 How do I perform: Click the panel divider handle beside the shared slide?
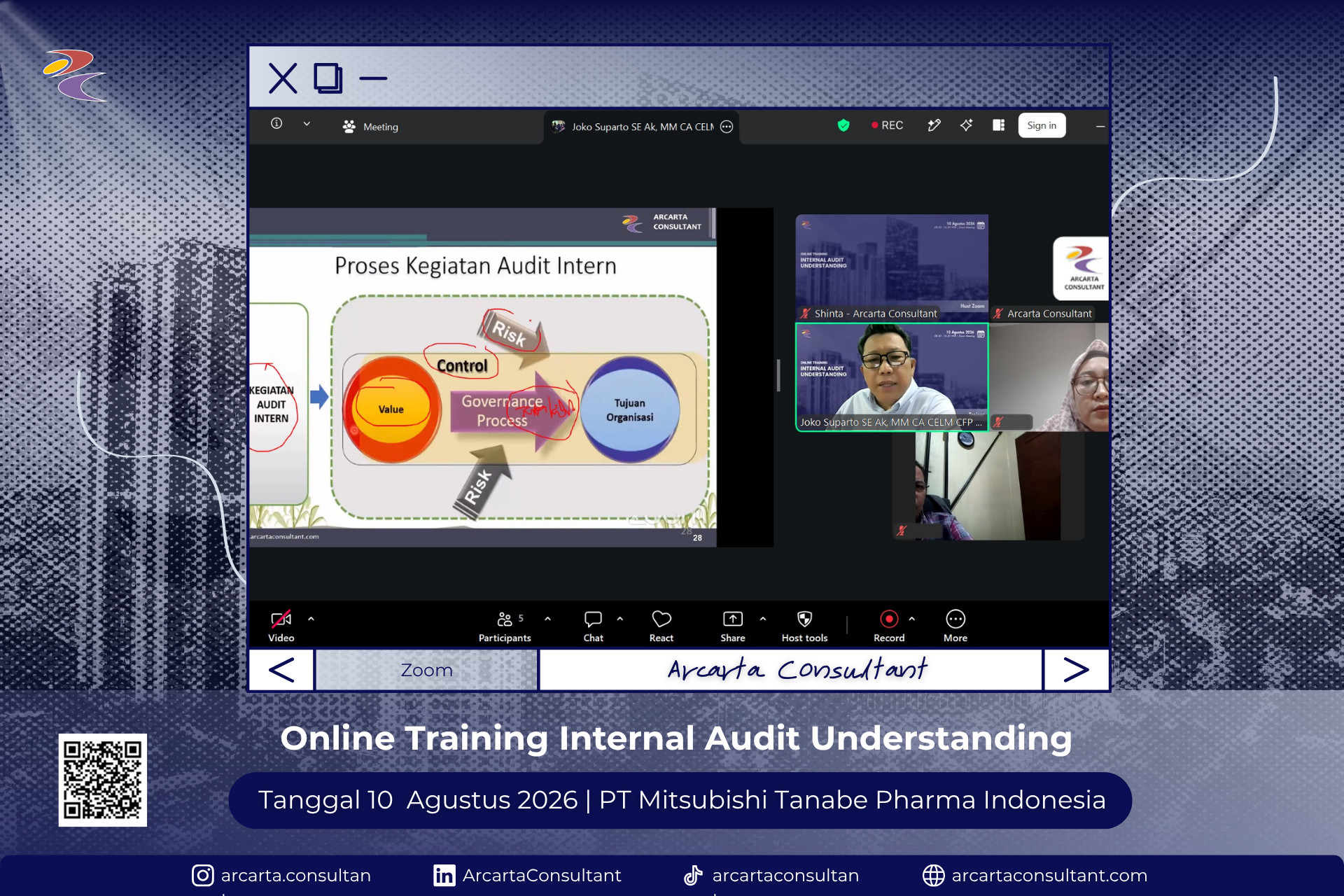coord(778,375)
